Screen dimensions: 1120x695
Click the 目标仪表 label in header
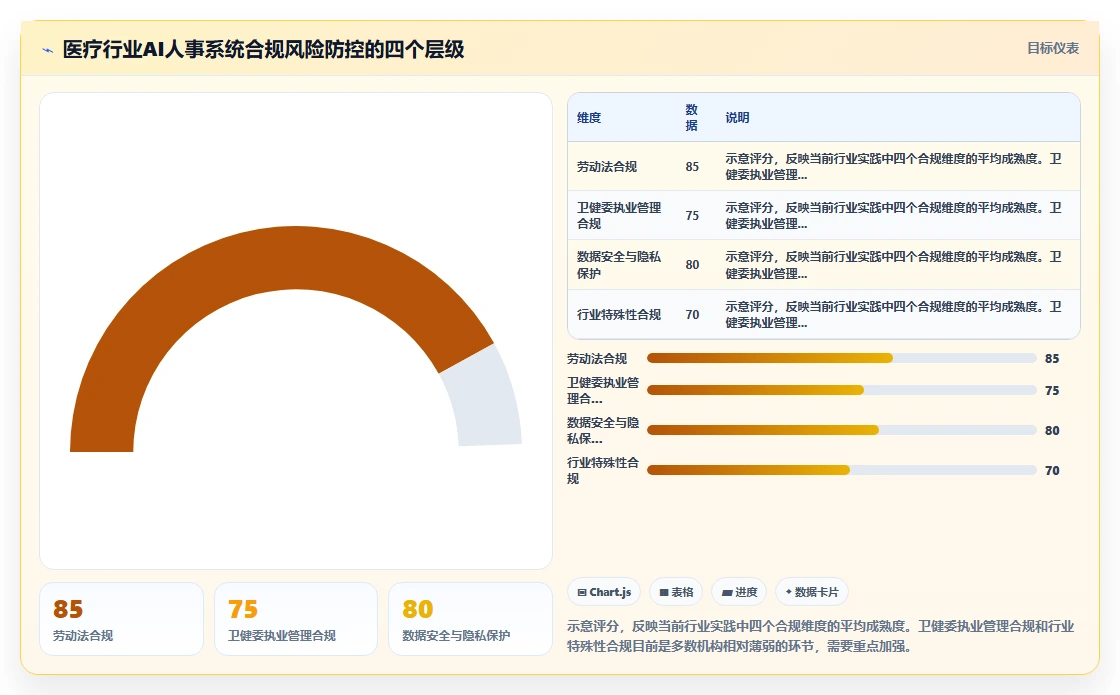point(1053,49)
